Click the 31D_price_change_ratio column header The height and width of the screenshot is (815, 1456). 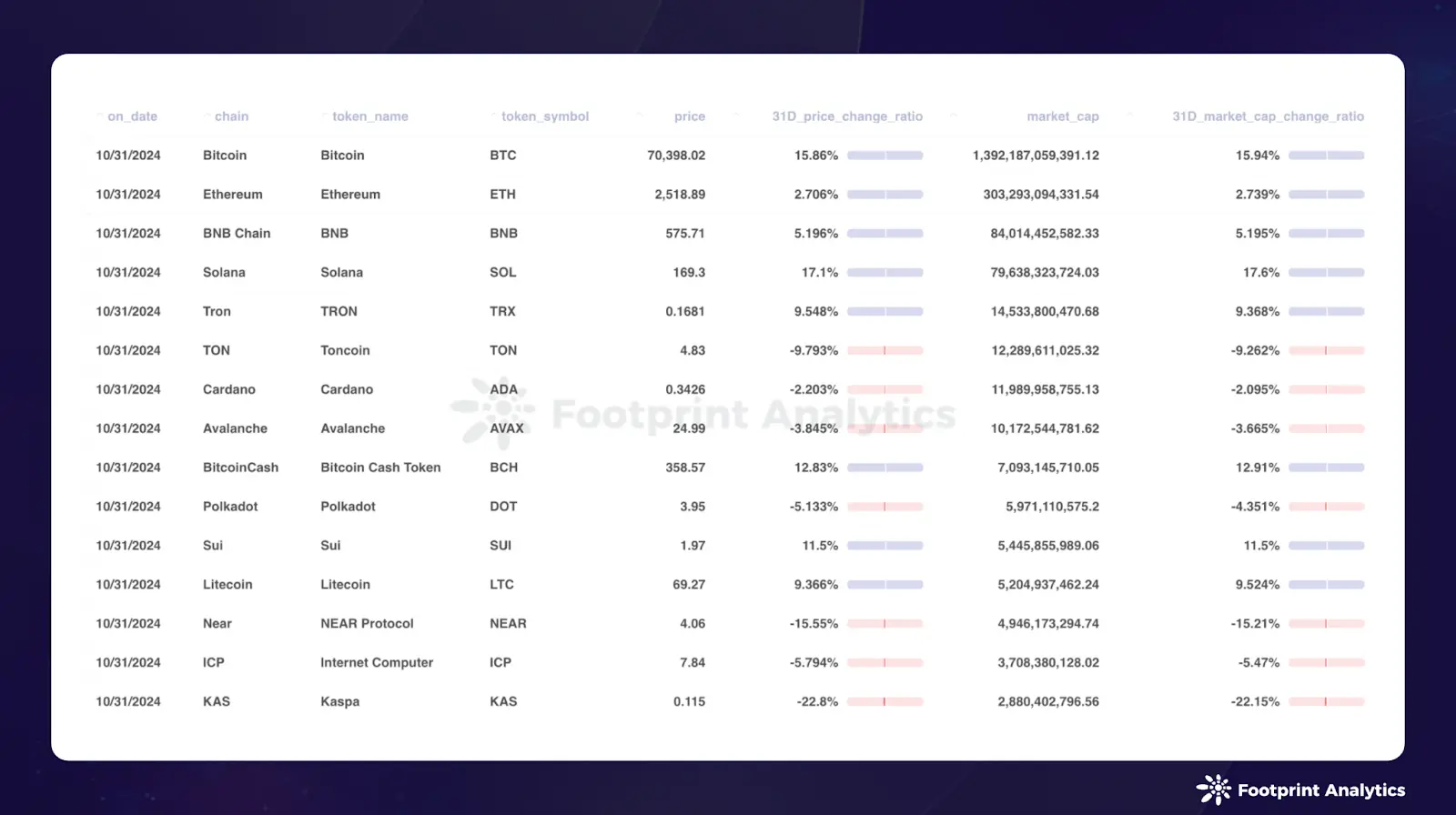(x=846, y=116)
